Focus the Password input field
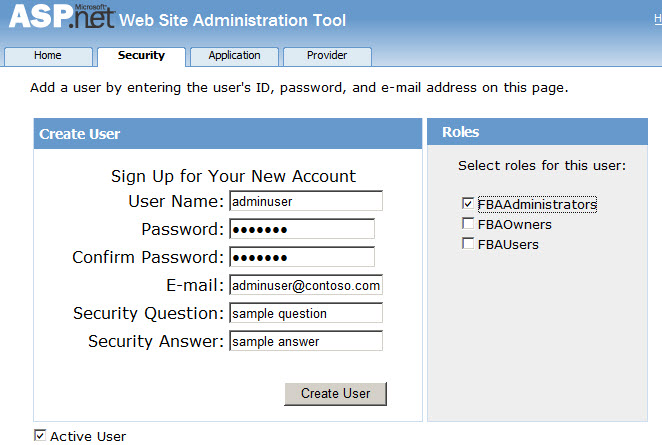The image size is (662, 445). tap(301, 229)
